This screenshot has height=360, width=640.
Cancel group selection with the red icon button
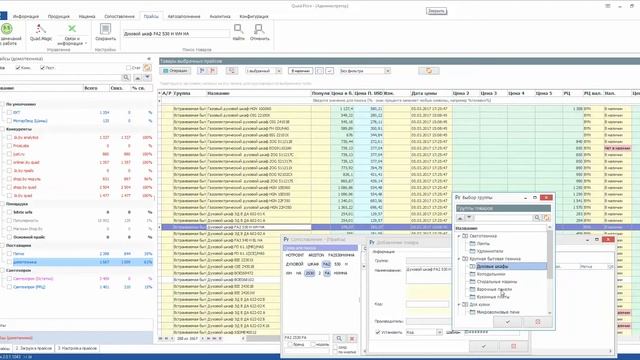pyautogui.click(x=538, y=322)
